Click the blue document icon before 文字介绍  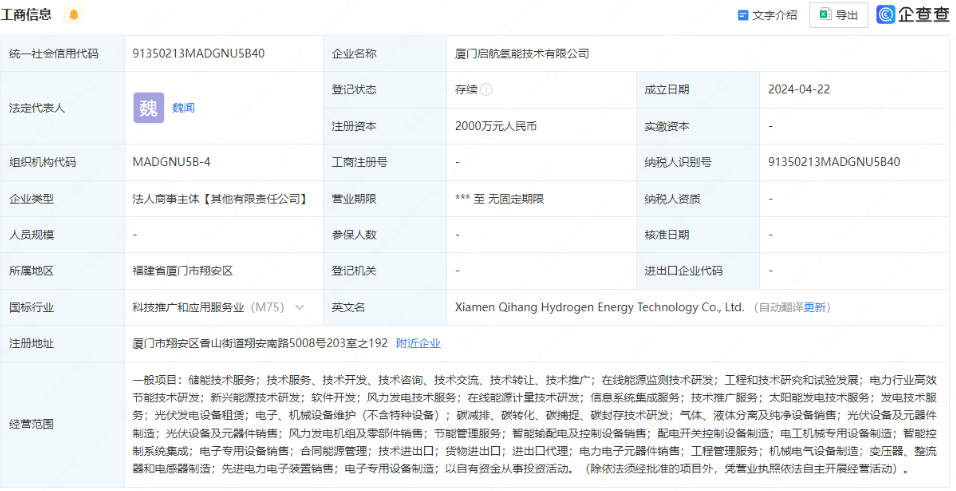click(x=743, y=15)
